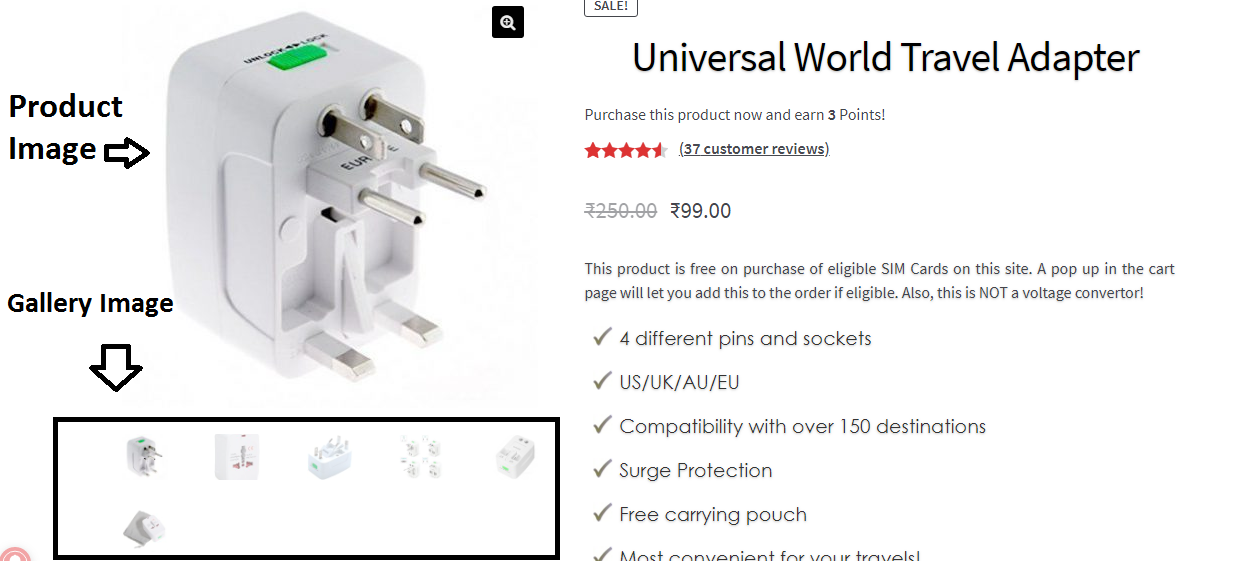Click the Universal World Travel Adapter title
The image size is (1255, 561).
(x=886, y=58)
